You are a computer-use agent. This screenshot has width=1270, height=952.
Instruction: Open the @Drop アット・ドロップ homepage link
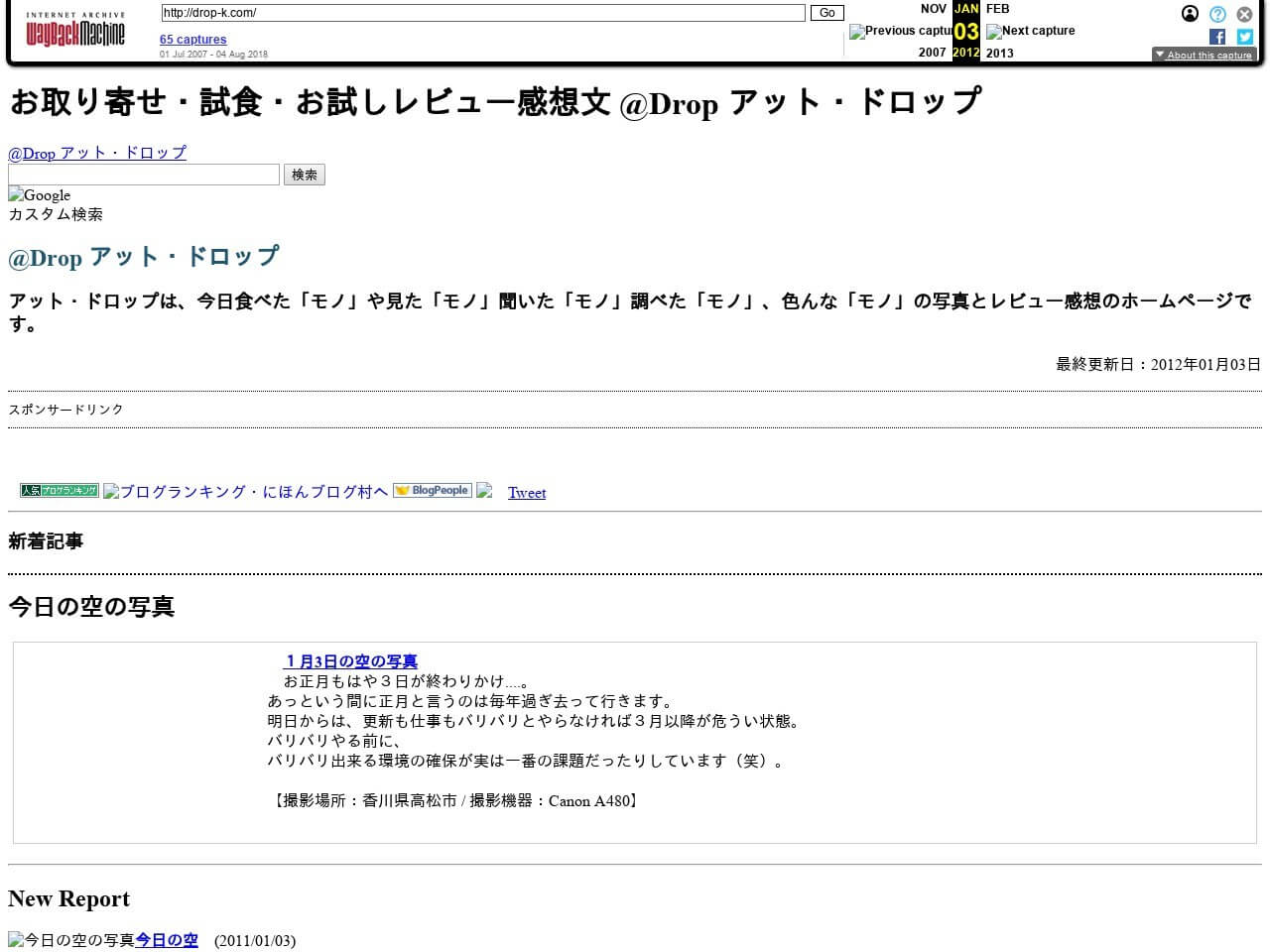[x=96, y=153]
